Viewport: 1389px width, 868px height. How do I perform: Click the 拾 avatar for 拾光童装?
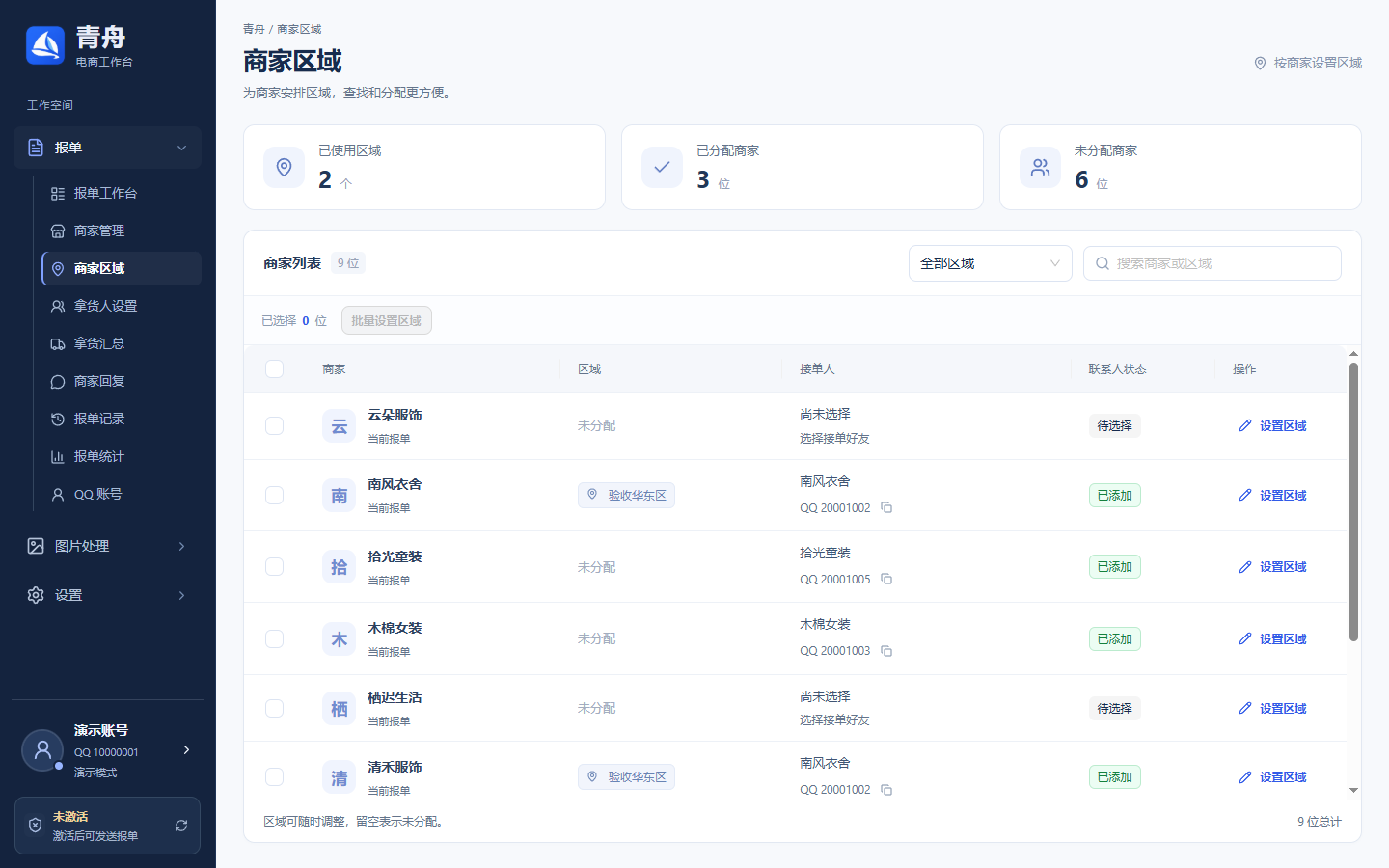340,567
